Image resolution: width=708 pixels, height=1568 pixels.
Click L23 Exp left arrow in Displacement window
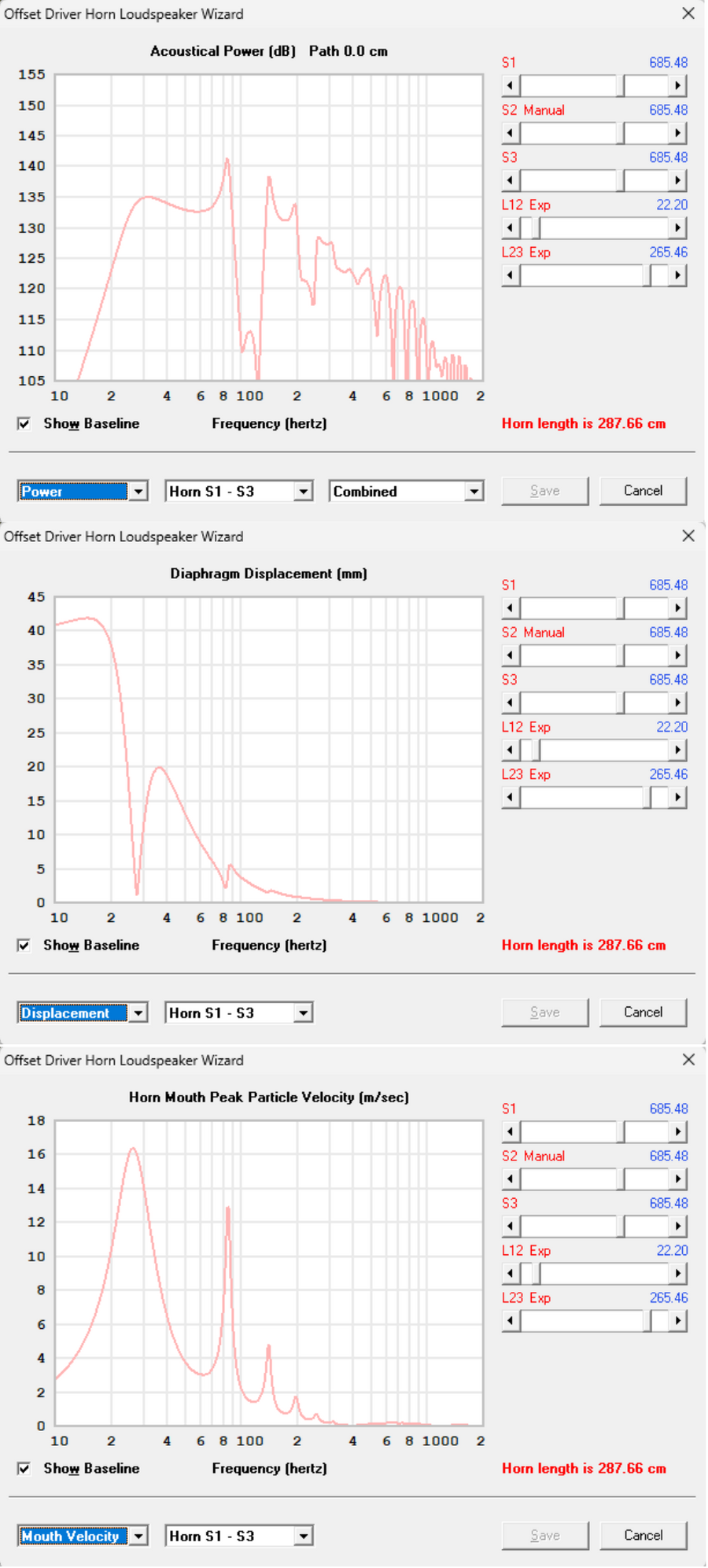(511, 797)
